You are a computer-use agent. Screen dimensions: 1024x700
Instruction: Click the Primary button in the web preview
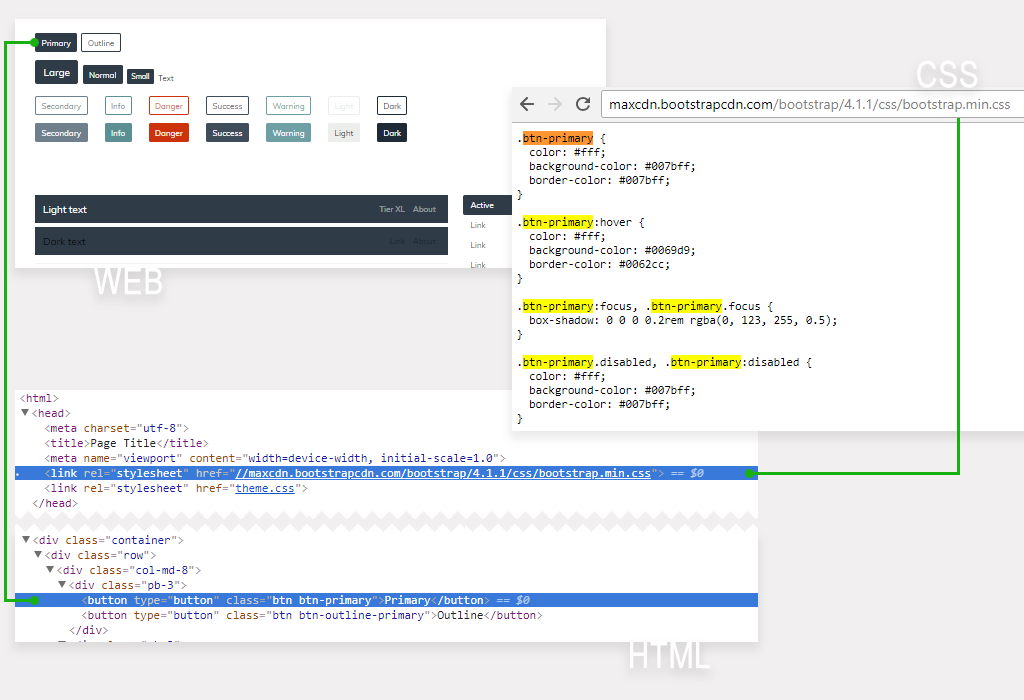tap(56, 42)
